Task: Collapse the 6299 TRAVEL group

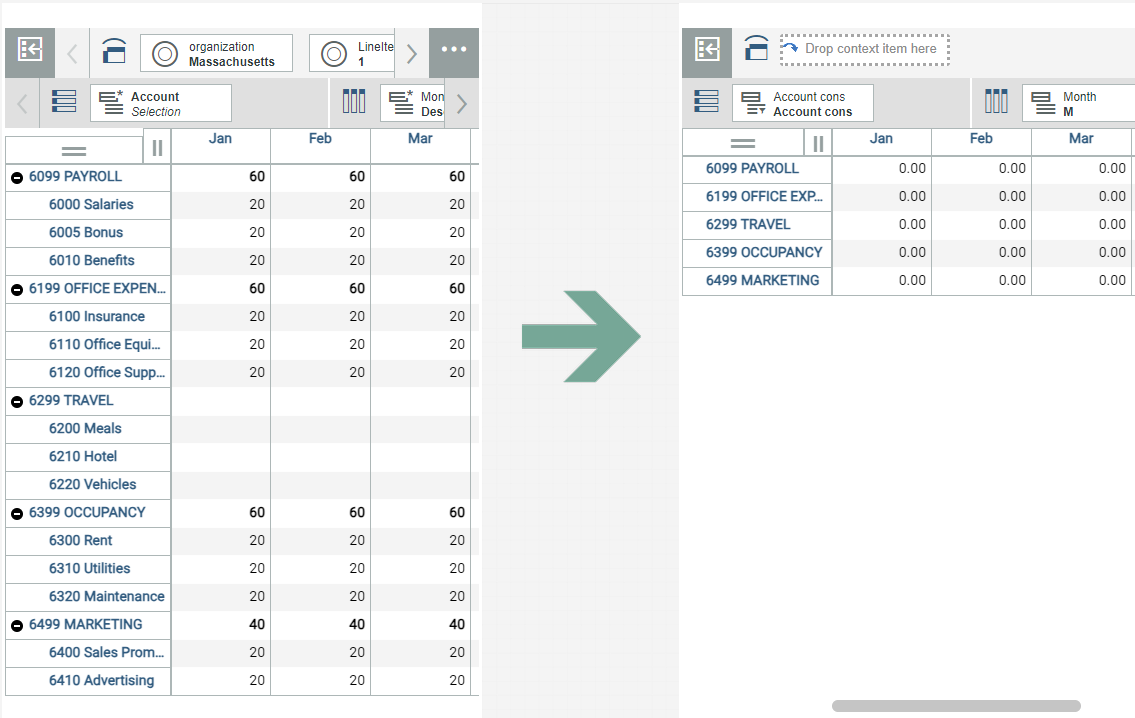Action: (x=17, y=401)
